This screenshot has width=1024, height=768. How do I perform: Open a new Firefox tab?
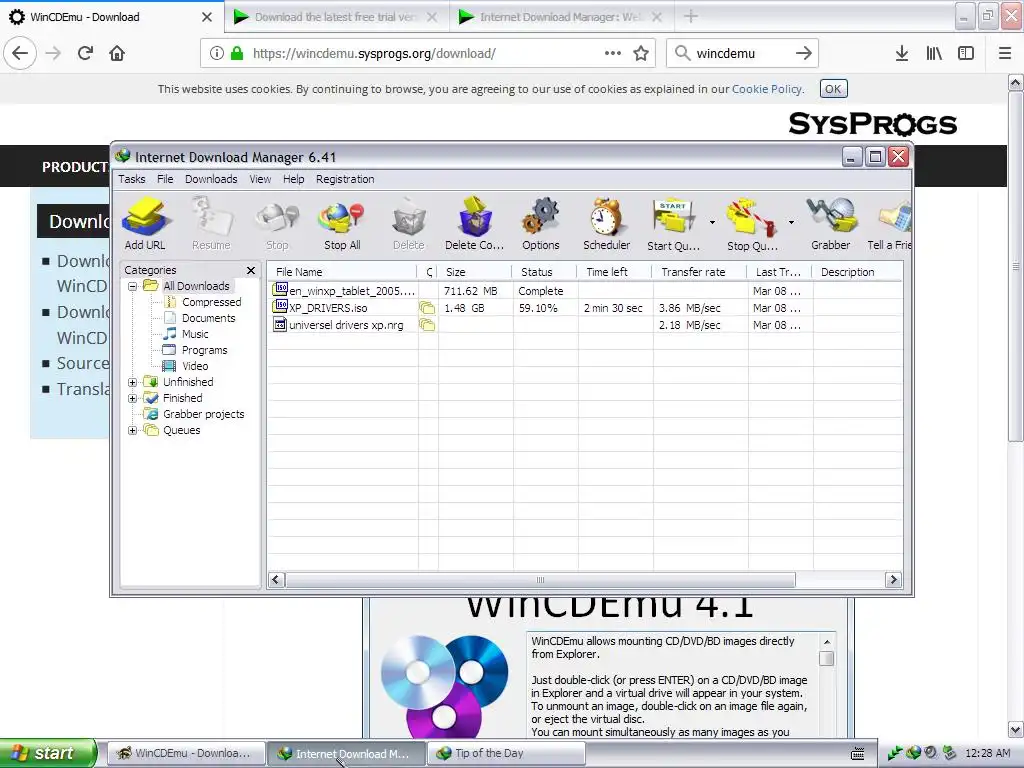(x=691, y=17)
